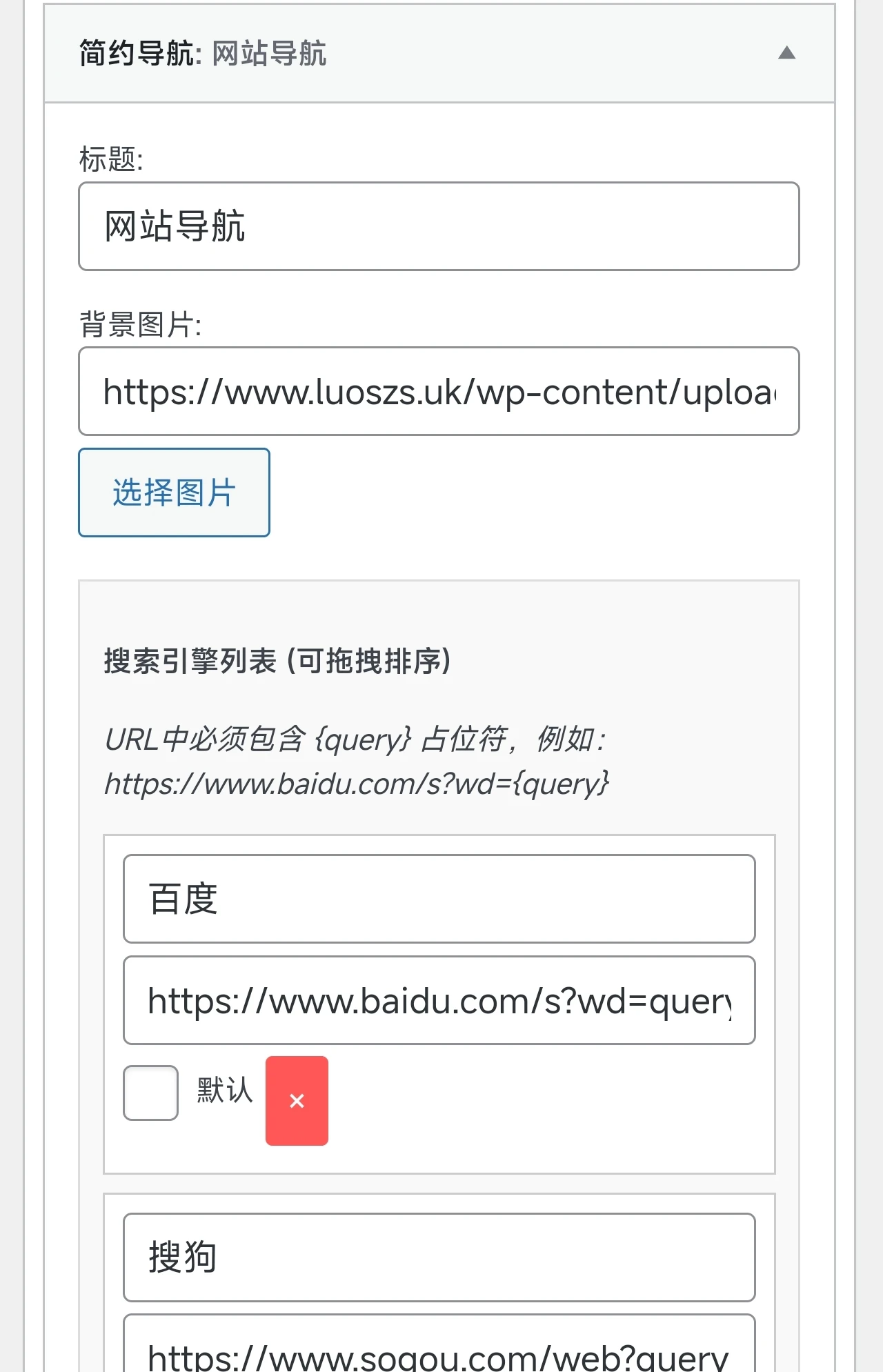Click the example baidu URL hint line

(x=357, y=784)
